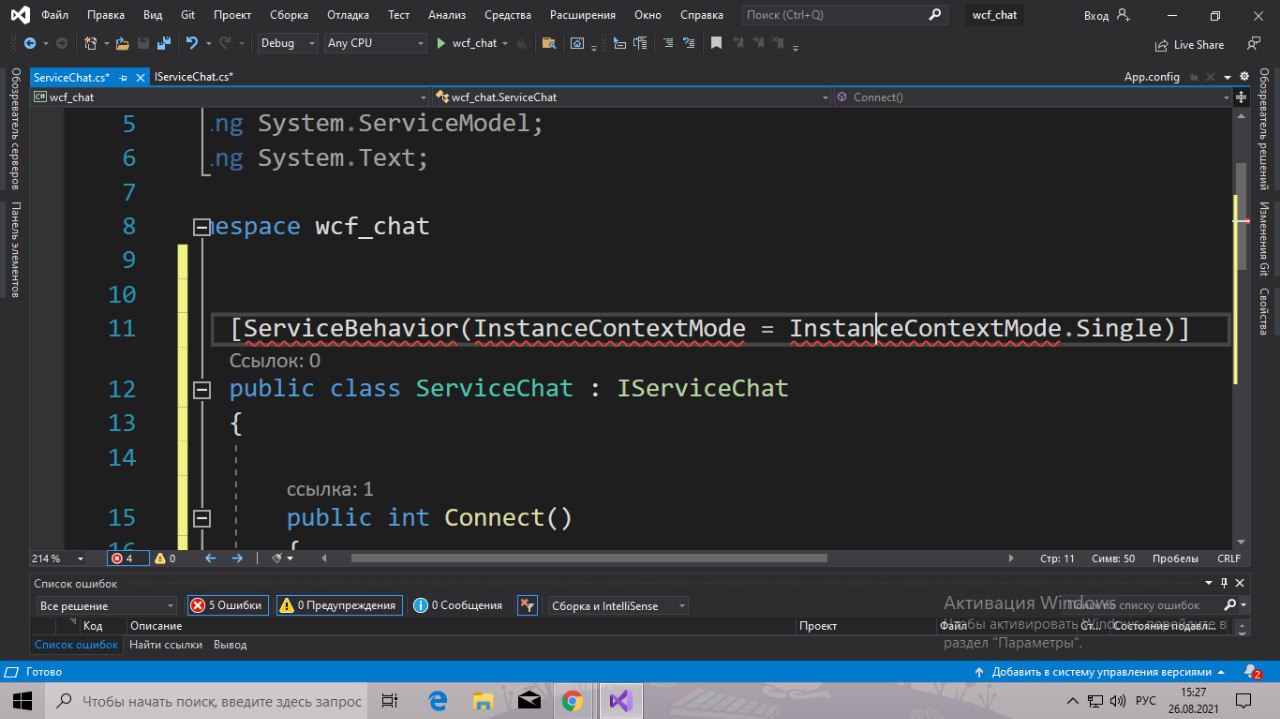Open the Все решение scope dropdown
The image size is (1280, 719).
(x=105, y=606)
